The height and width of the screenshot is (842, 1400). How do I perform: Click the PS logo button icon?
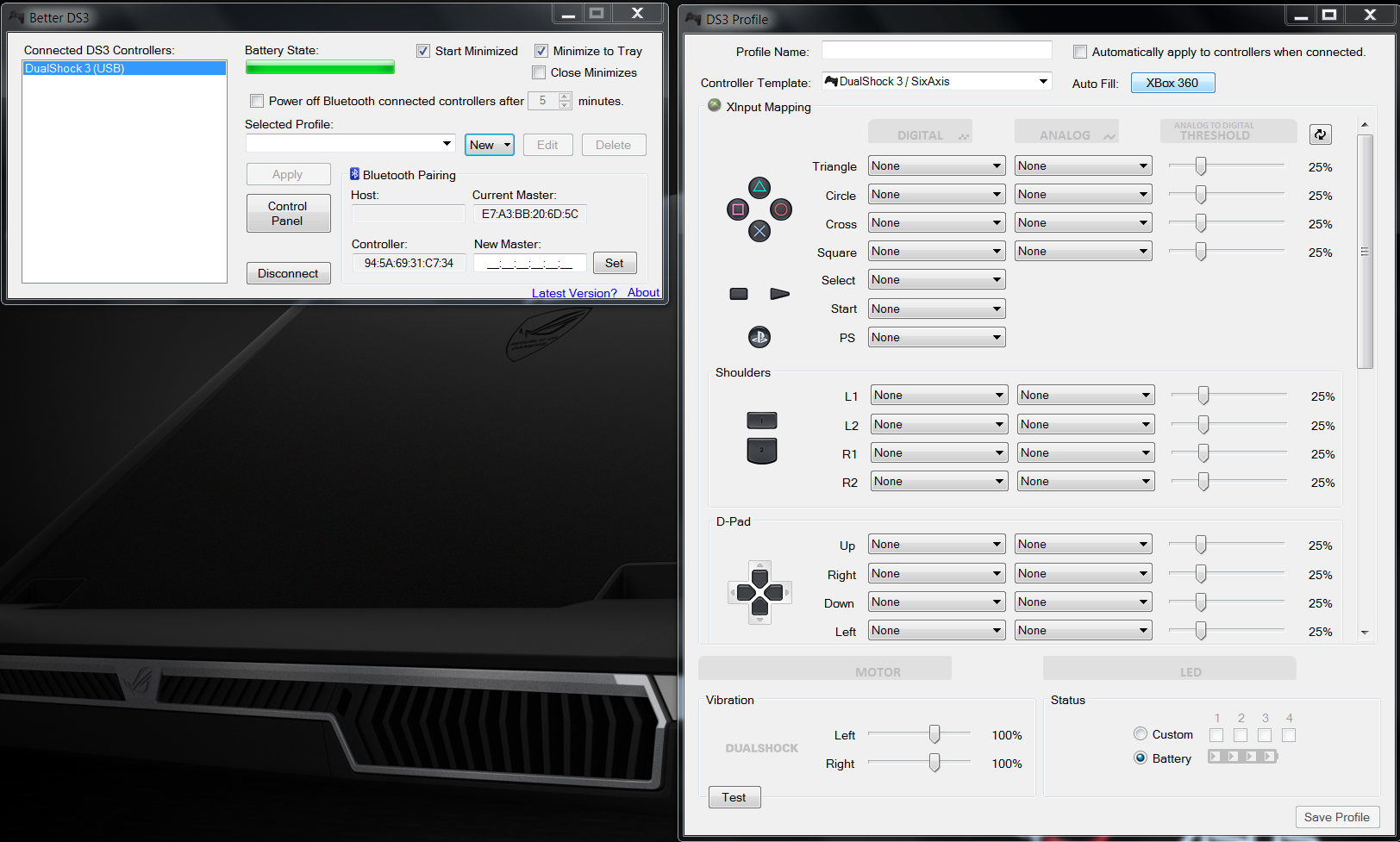759,337
